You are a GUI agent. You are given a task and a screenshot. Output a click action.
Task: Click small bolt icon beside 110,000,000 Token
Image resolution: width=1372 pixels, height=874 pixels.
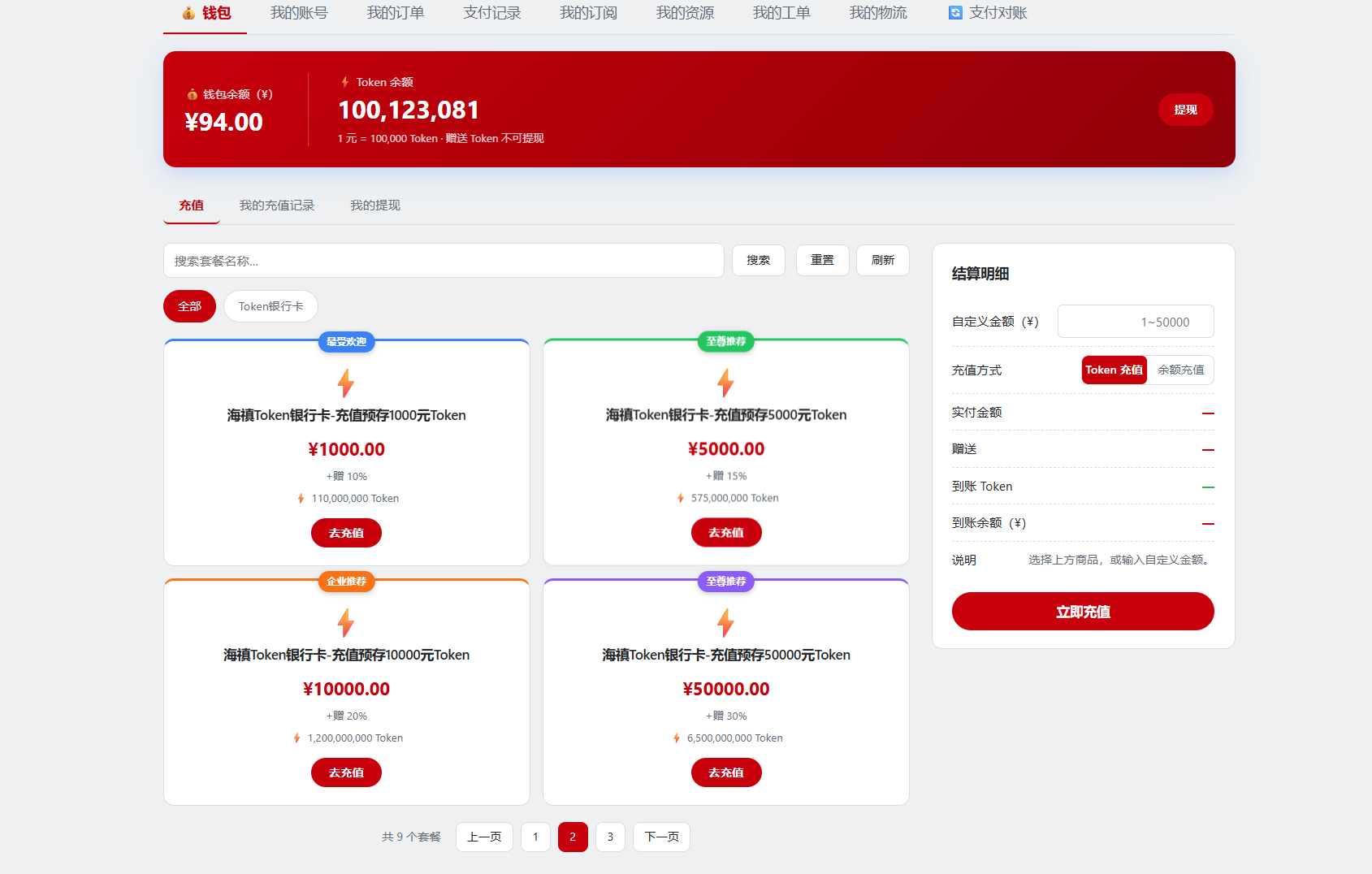pos(301,499)
